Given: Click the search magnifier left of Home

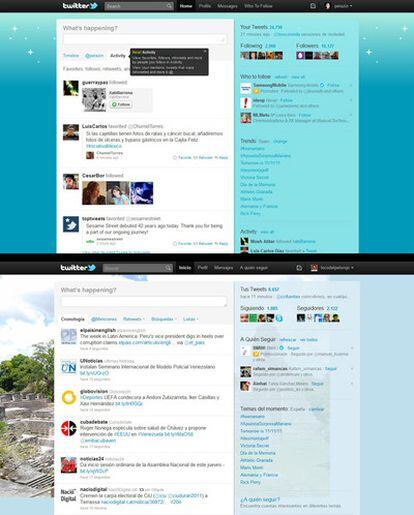Looking at the screenshot, I should point(169,6).
